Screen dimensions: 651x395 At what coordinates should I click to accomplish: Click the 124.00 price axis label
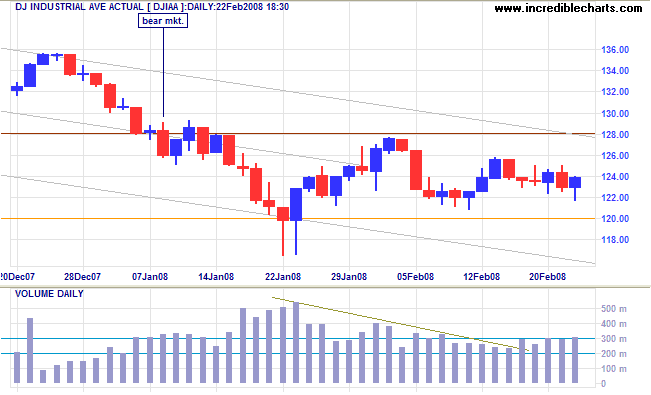click(615, 177)
